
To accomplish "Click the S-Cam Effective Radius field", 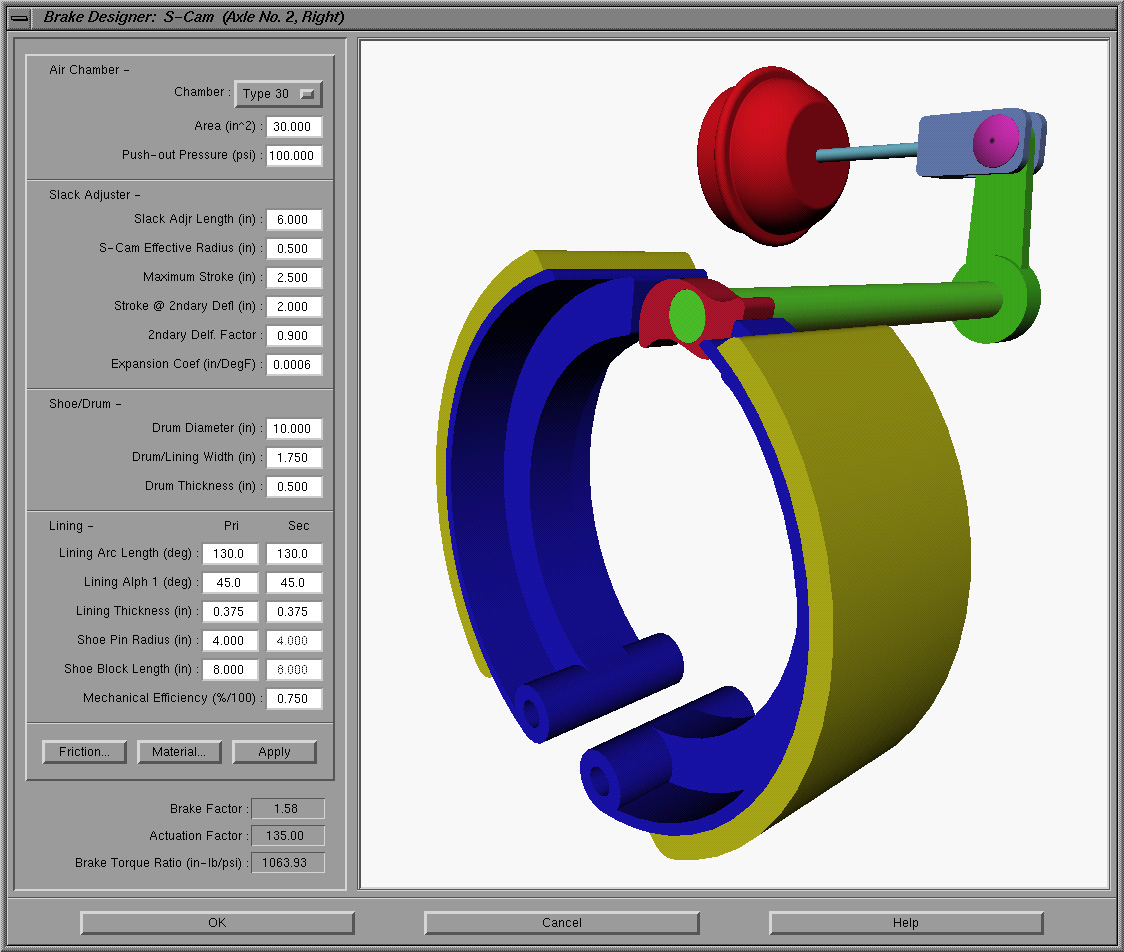I will pyautogui.click(x=294, y=249).
